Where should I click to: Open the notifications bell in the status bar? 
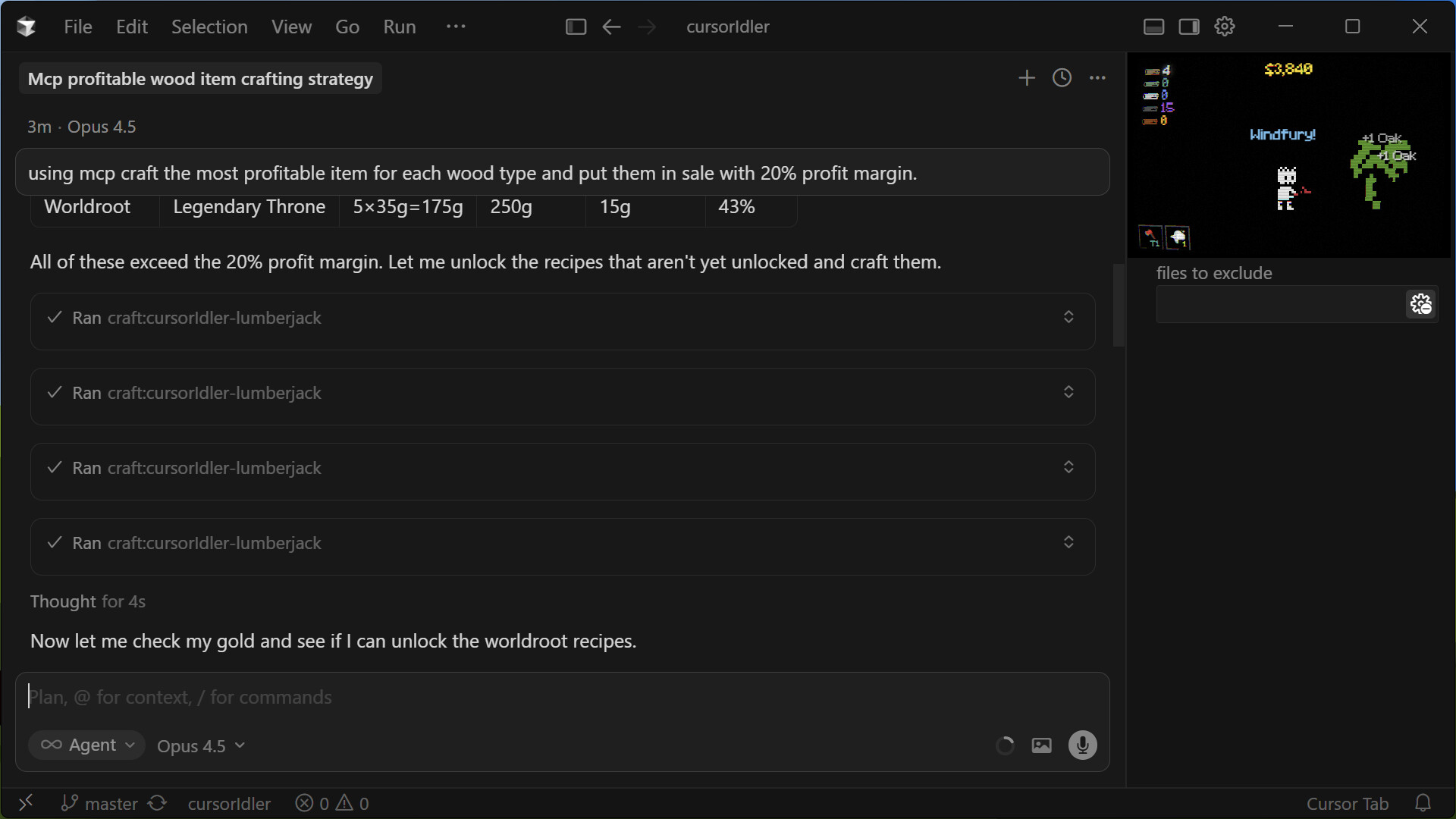point(1423,803)
